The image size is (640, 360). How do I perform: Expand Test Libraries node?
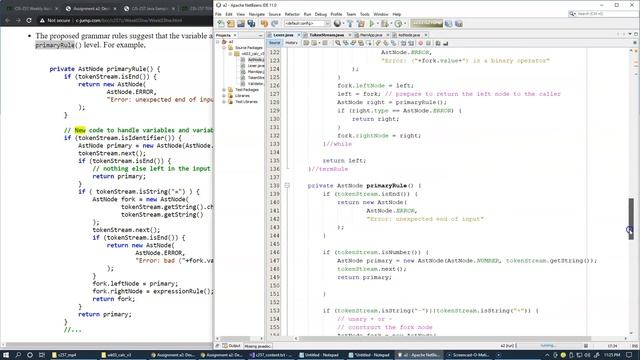click(x=224, y=102)
